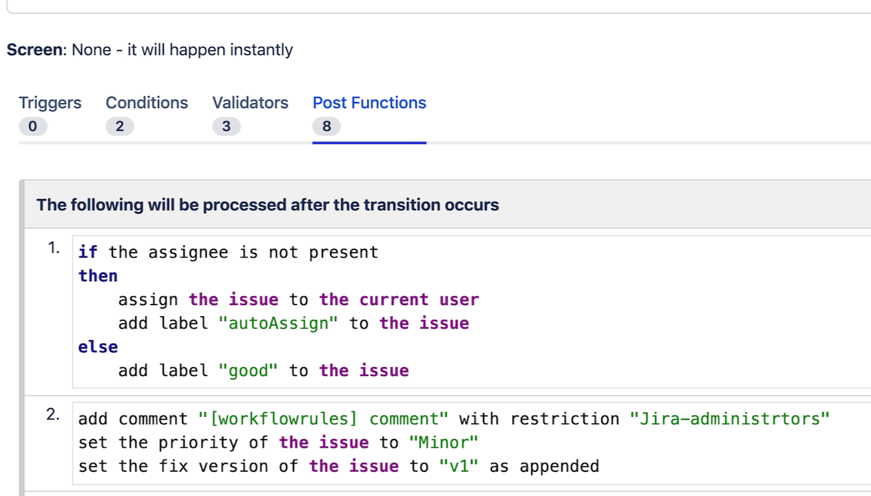871x496 pixels.
Task: Click the "else" keyword in the first rule
Action: [98, 347]
